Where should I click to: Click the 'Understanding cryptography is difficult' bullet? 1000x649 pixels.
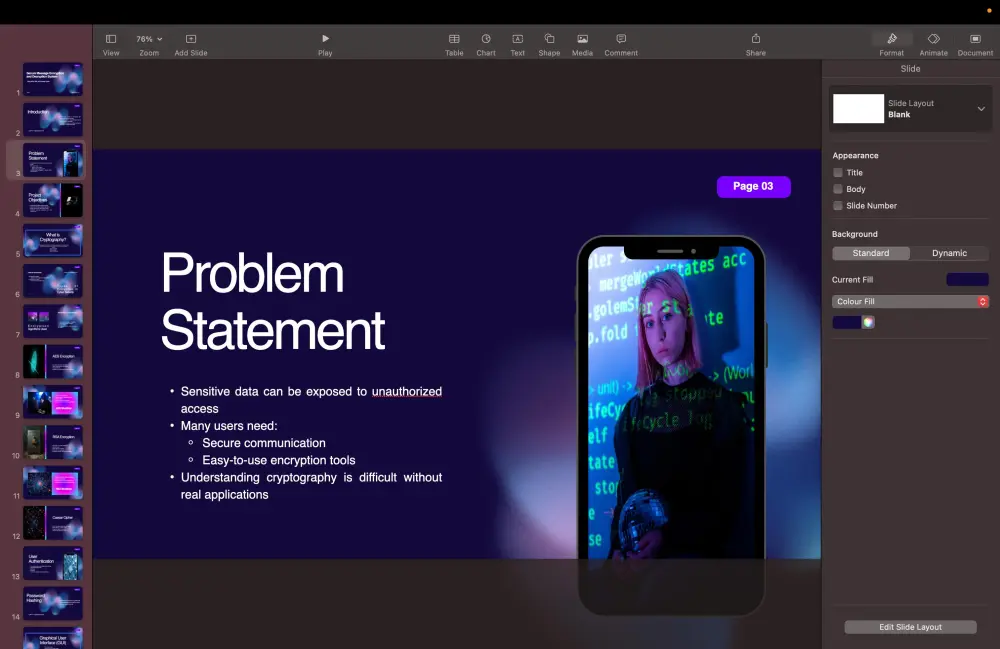click(x=311, y=486)
